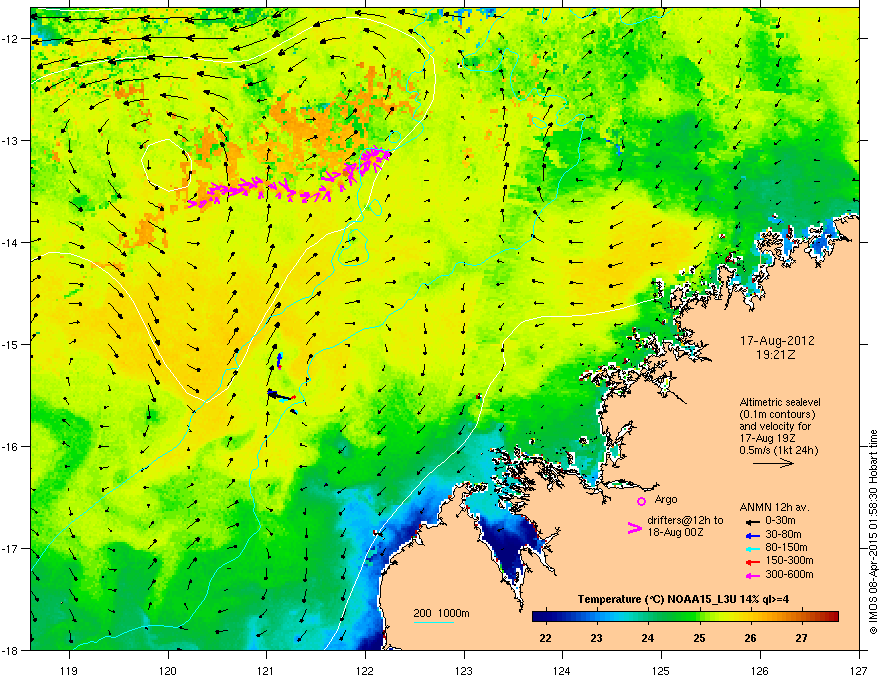The width and height of the screenshot is (880, 680).
Task: Click the time label '19:21Z'
Action: (776, 355)
